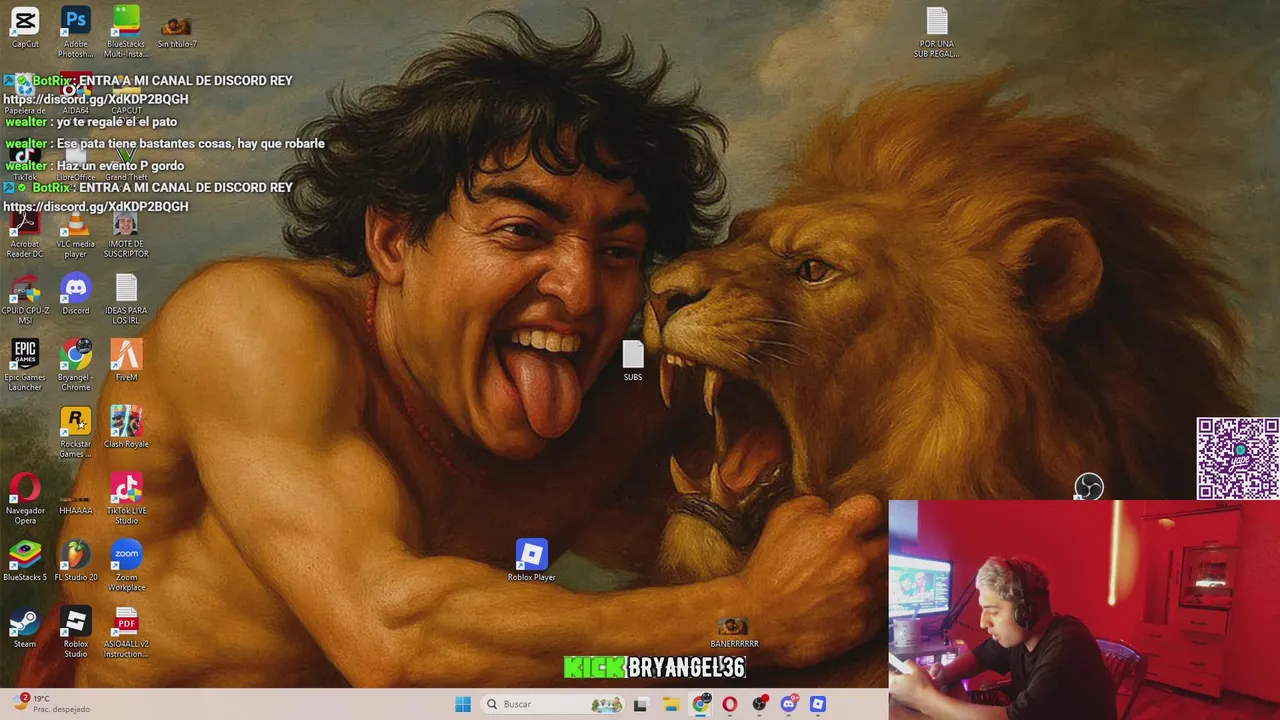
Task: Open CPUID CPU-Z MSI shortcut
Action: (25, 300)
